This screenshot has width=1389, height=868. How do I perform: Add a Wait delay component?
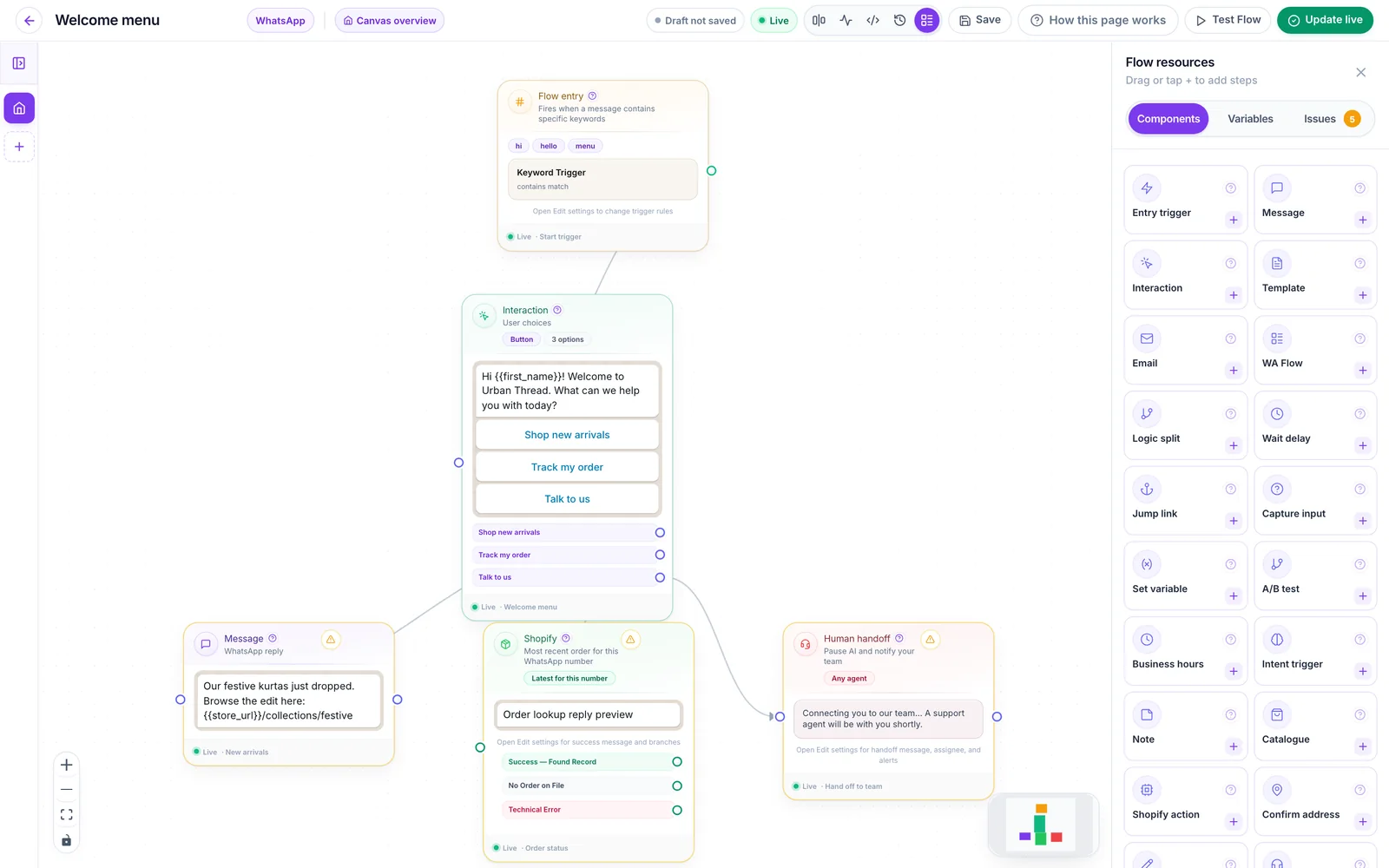click(1363, 446)
